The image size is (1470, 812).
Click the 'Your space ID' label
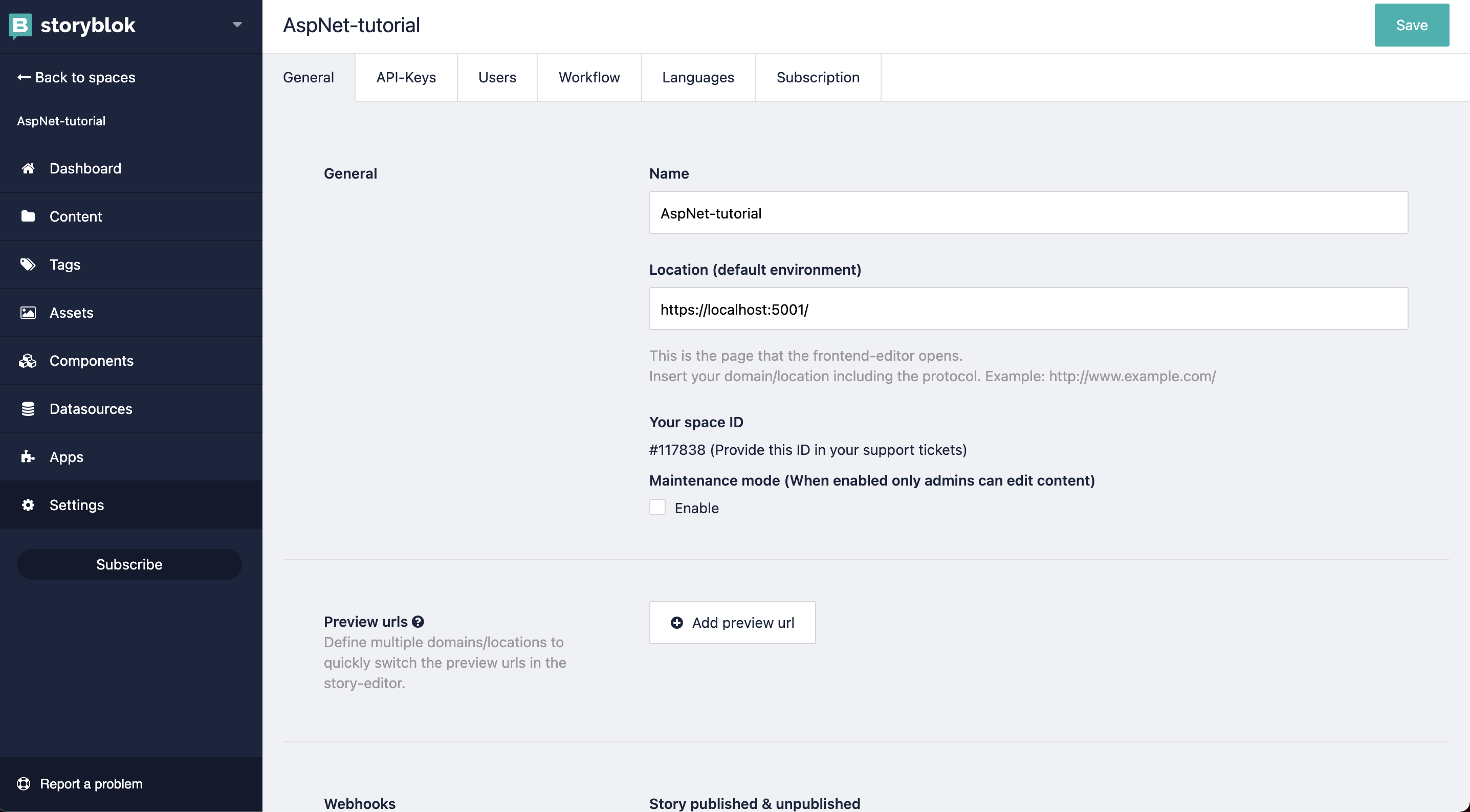pyautogui.click(x=696, y=422)
